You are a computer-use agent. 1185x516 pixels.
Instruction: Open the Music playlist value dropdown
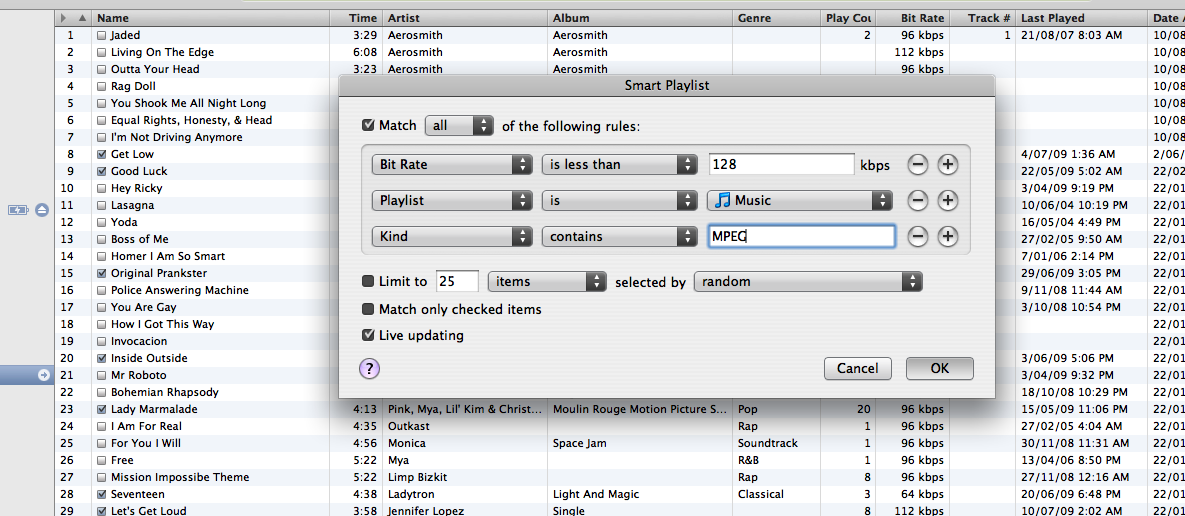coord(800,200)
